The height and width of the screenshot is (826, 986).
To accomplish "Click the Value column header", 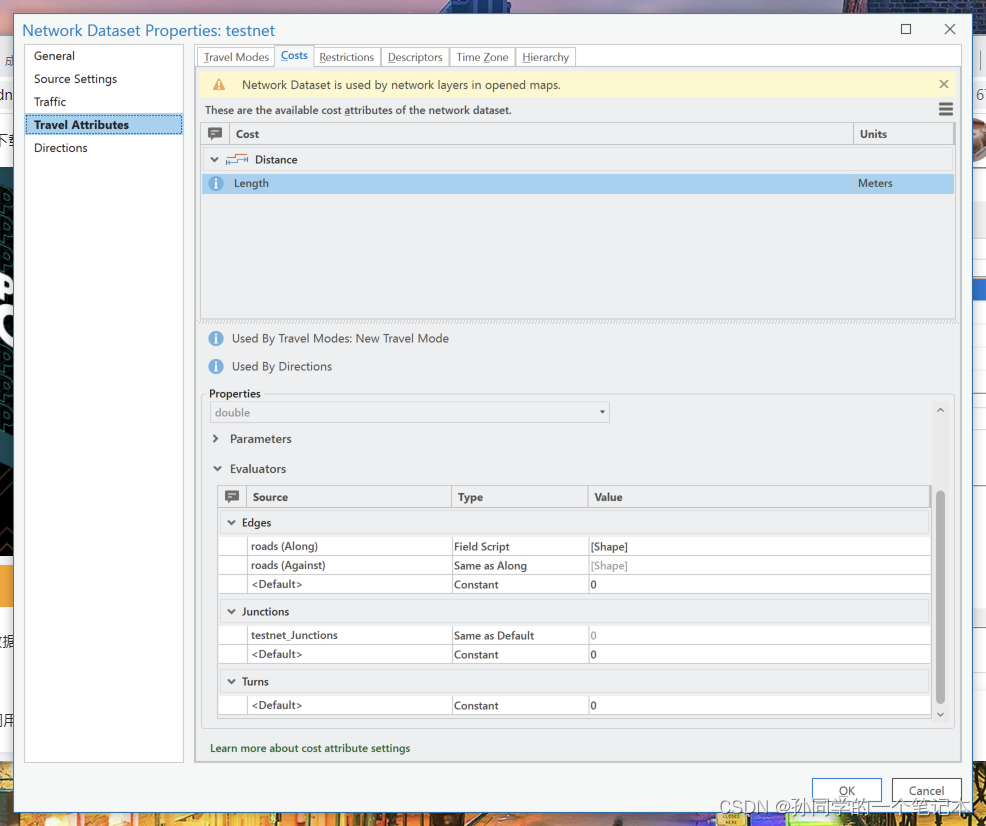I will coord(759,497).
